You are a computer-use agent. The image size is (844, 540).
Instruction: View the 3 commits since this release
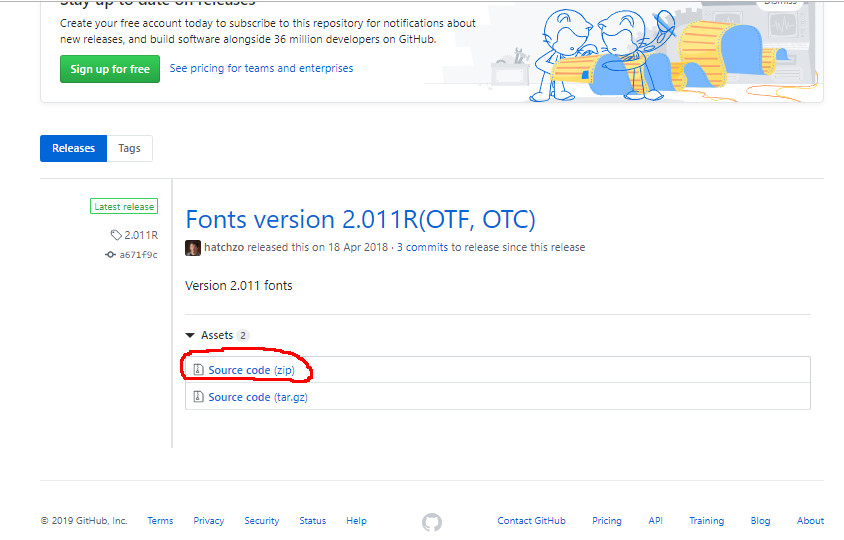422,247
